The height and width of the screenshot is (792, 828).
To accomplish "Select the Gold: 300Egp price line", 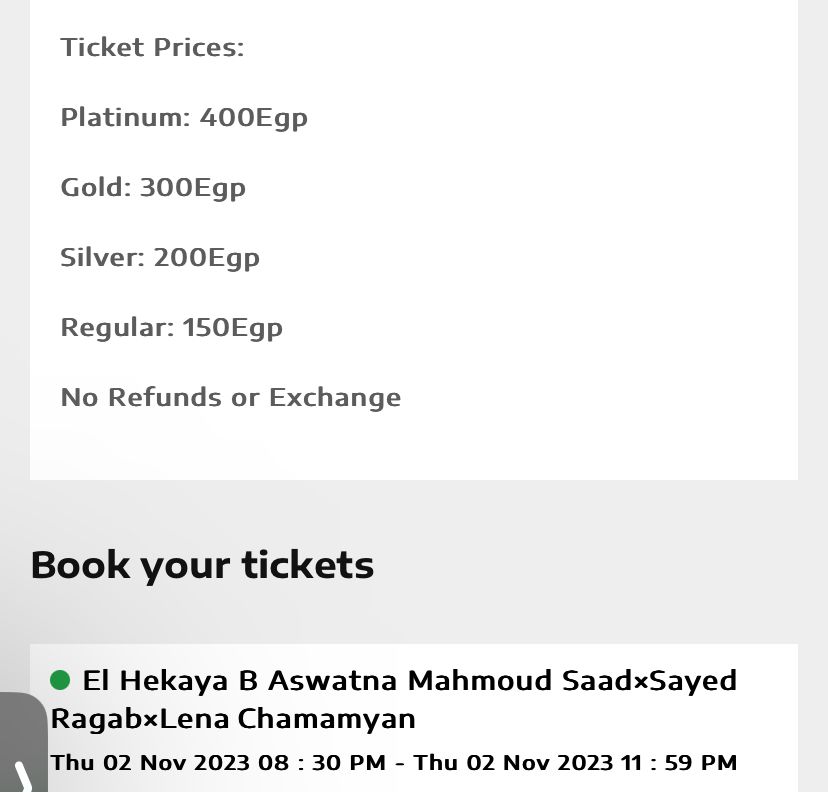I will pyautogui.click(x=153, y=187).
